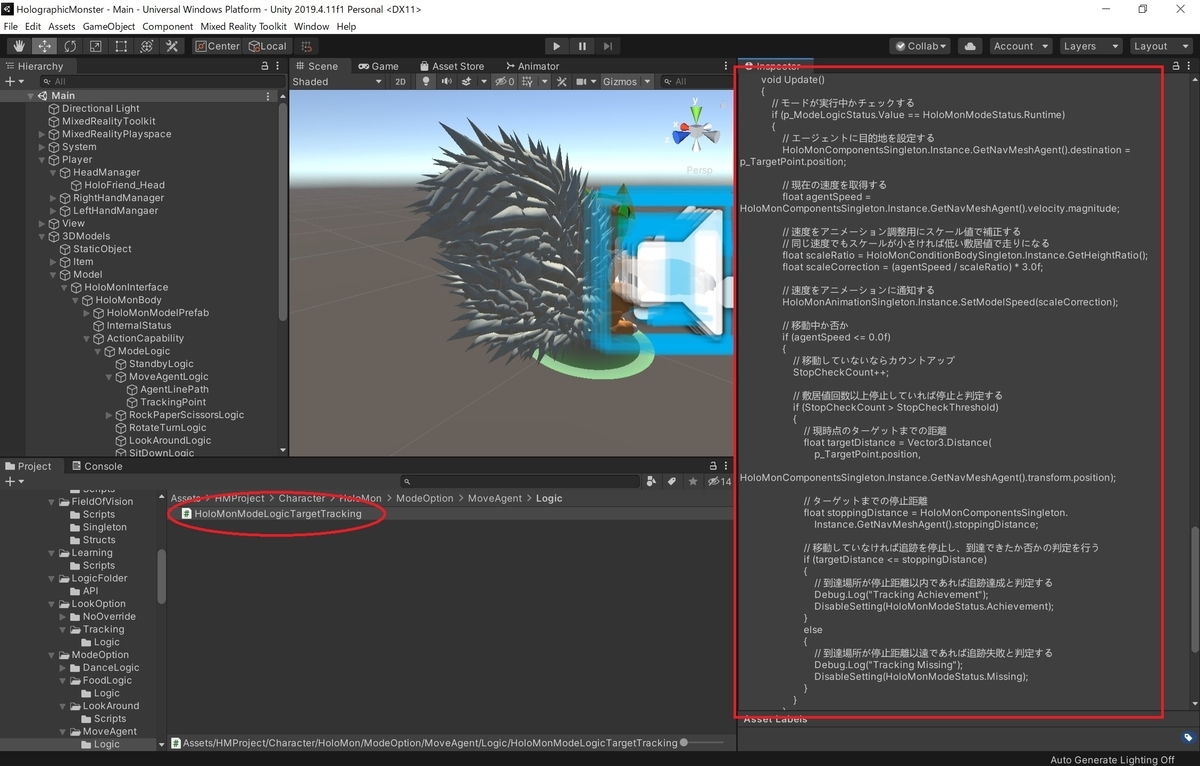Screen dimensions: 1200x766
Task: Click the Project panel search field
Action: 518,482
